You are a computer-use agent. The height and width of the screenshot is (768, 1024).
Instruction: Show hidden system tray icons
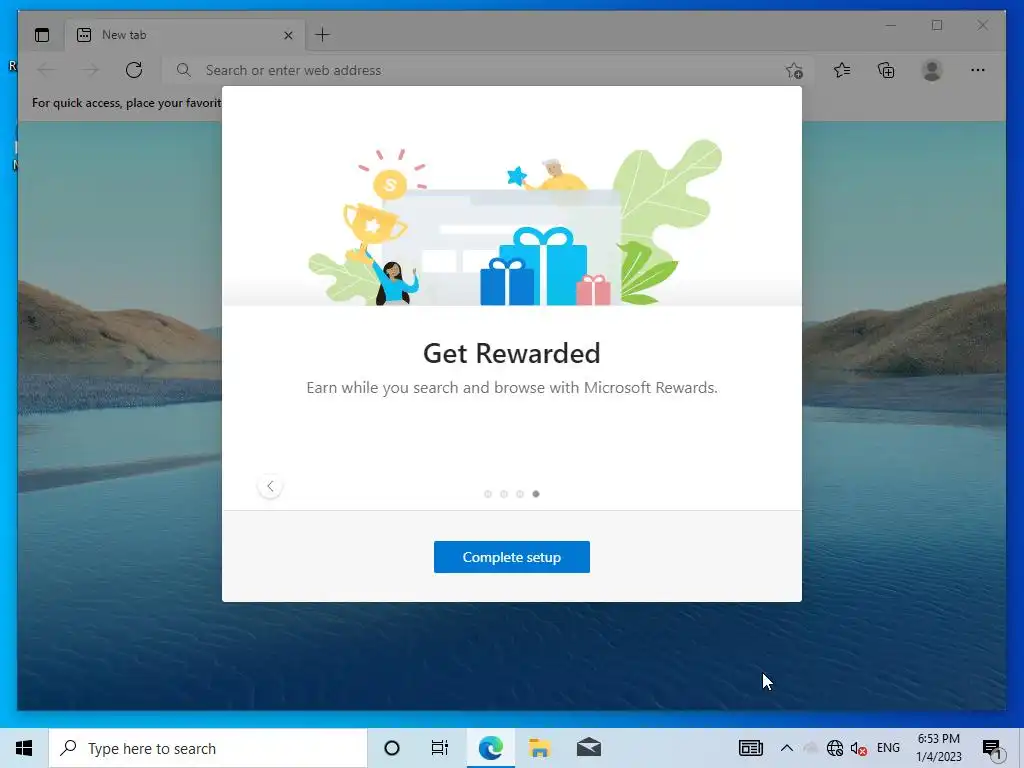point(787,748)
